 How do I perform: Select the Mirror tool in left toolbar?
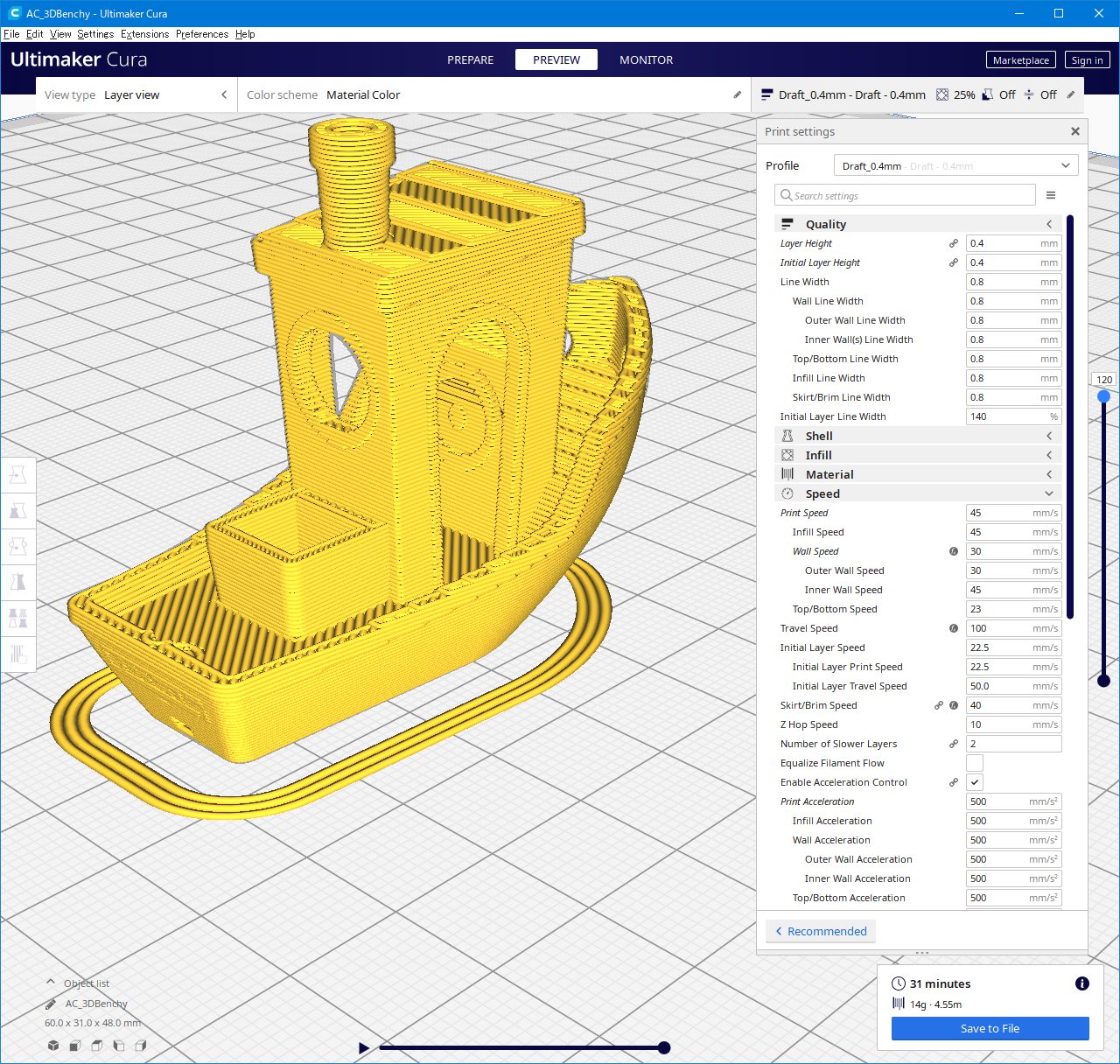click(x=17, y=583)
